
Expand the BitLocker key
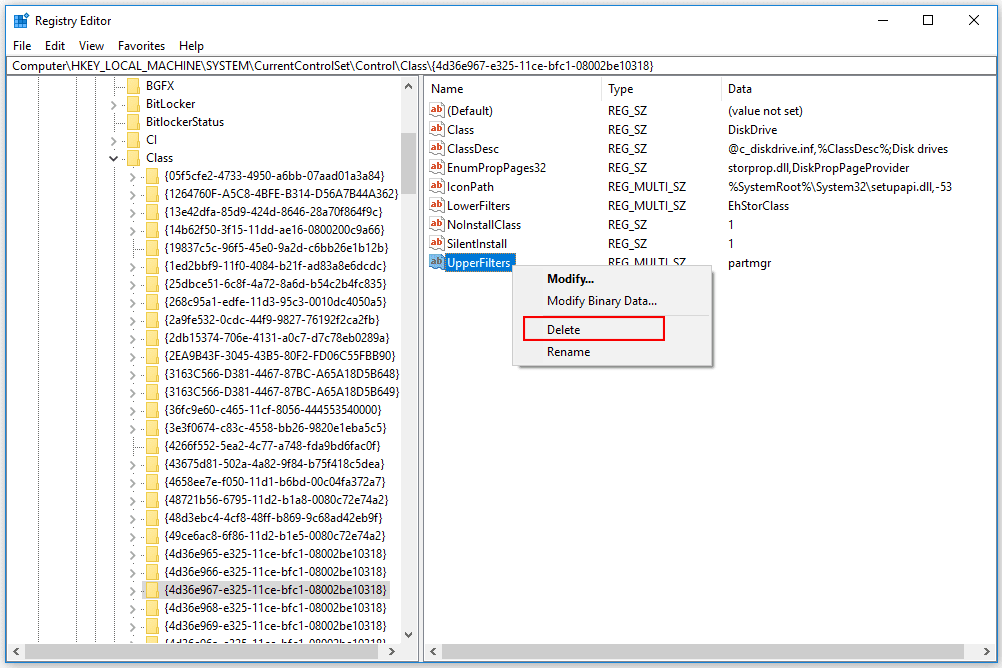tap(114, 104)
